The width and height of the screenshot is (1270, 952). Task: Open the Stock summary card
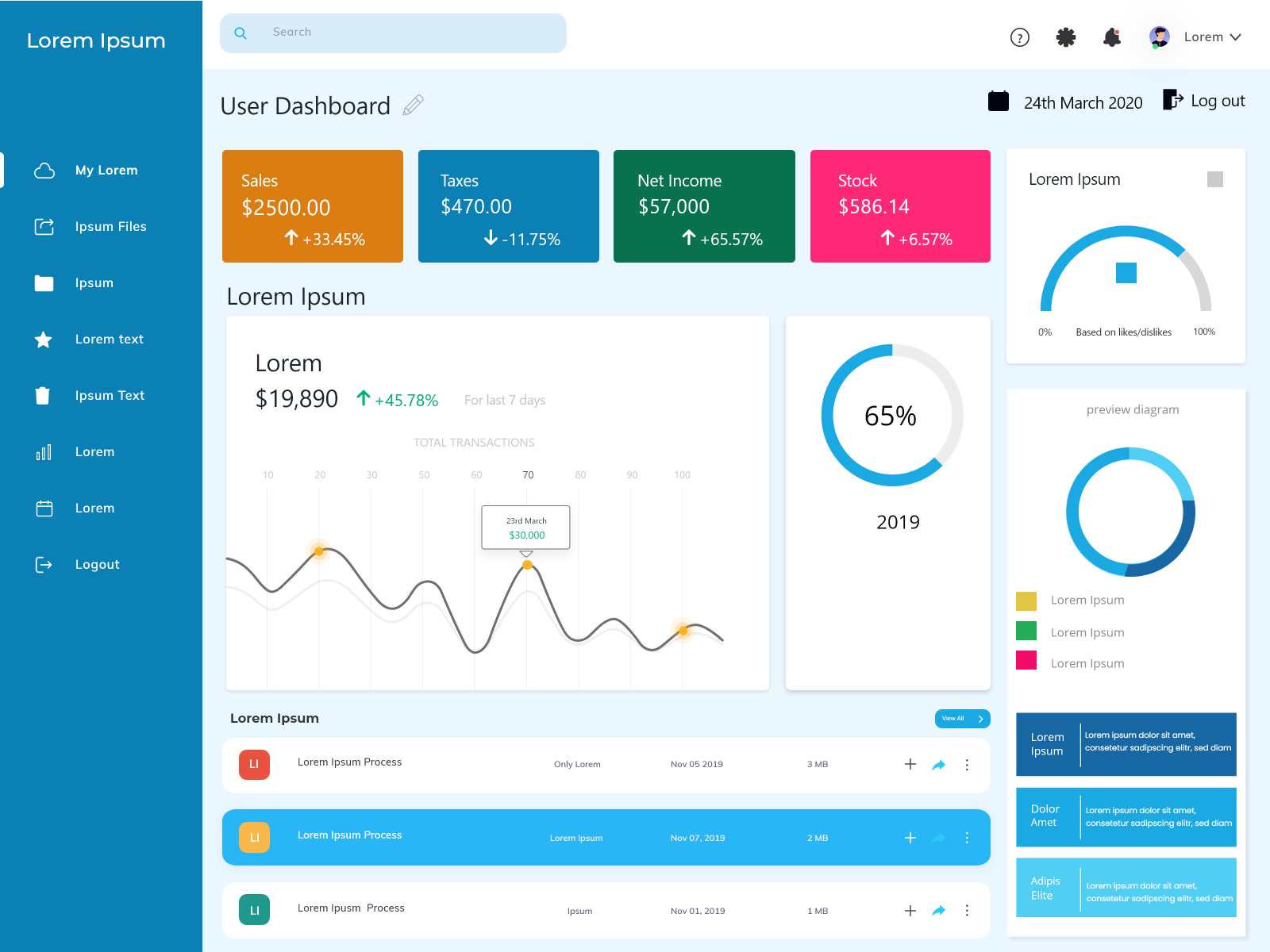click(900, 206)
